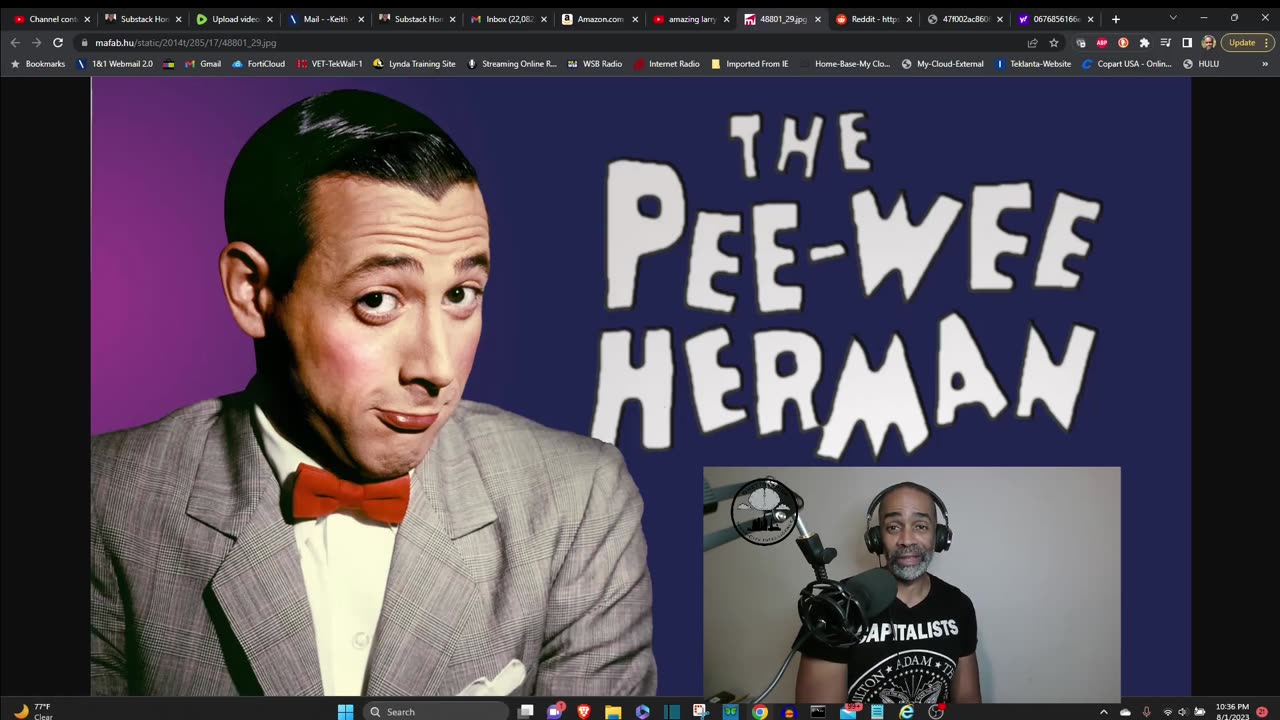Image resolution: width=1280 pixels, height=720 pixels.
Task: Open the VET-TekWall-1 bookmark
Action: 329,64
